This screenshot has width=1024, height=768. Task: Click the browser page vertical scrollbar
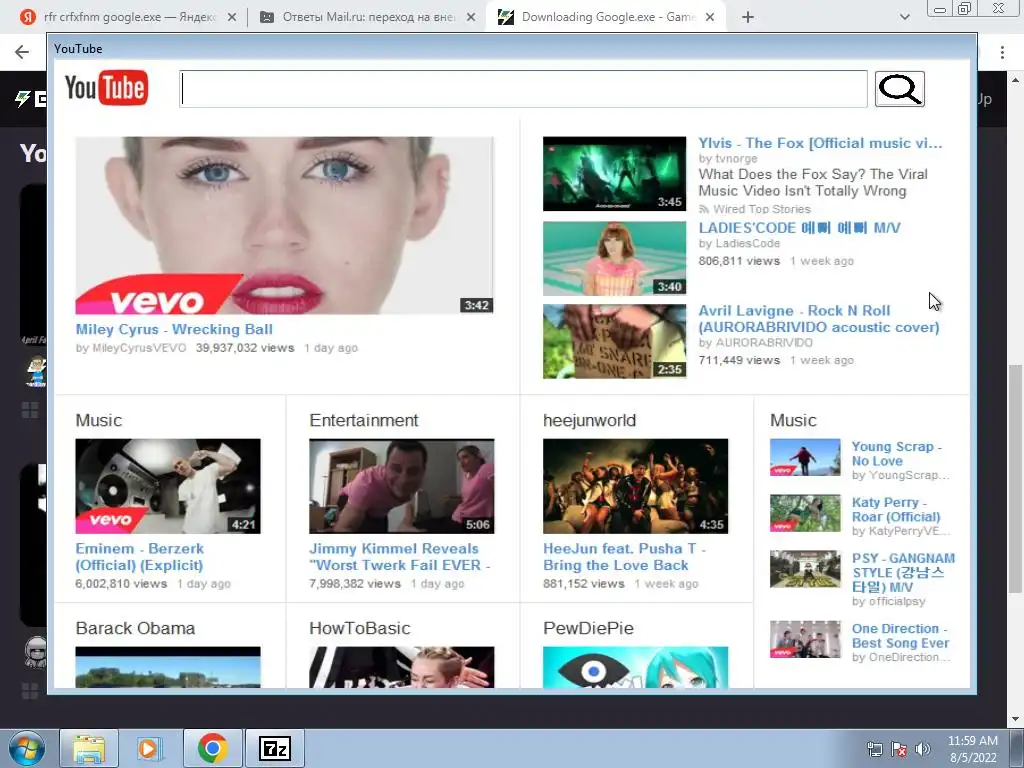point(1016,477)
